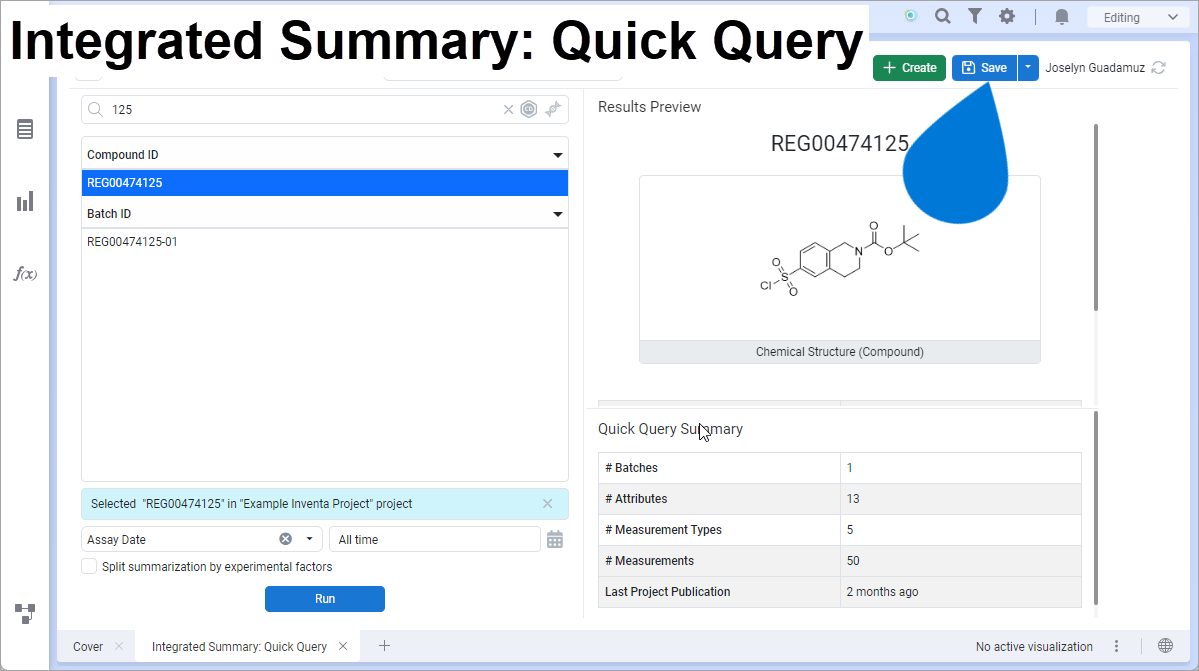
Task: Switch to the Cover tab
Action: 87,646
